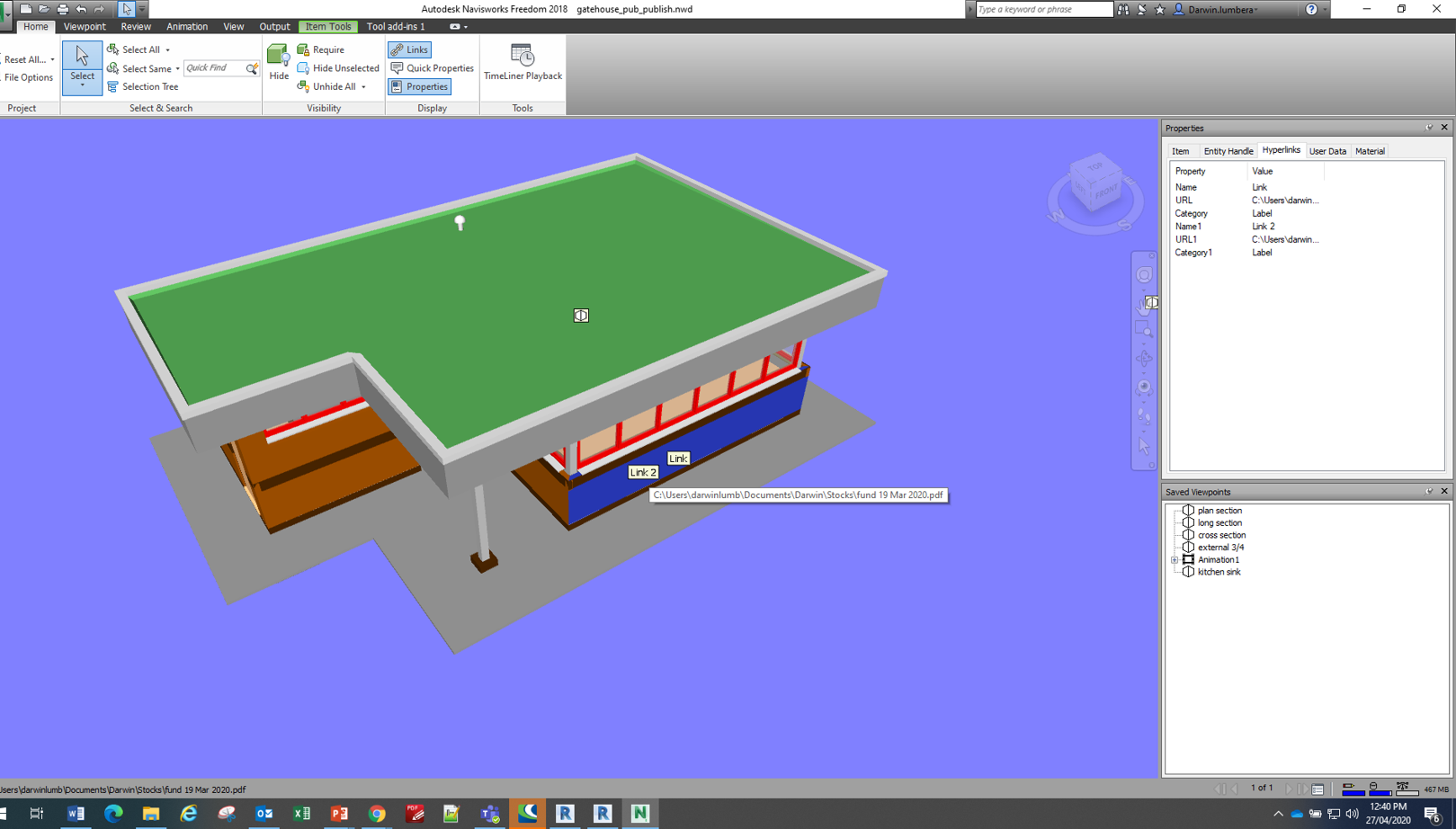1456x829 pixels.
Task: Expand the Select All dropdown arrow
Action: 167,50
